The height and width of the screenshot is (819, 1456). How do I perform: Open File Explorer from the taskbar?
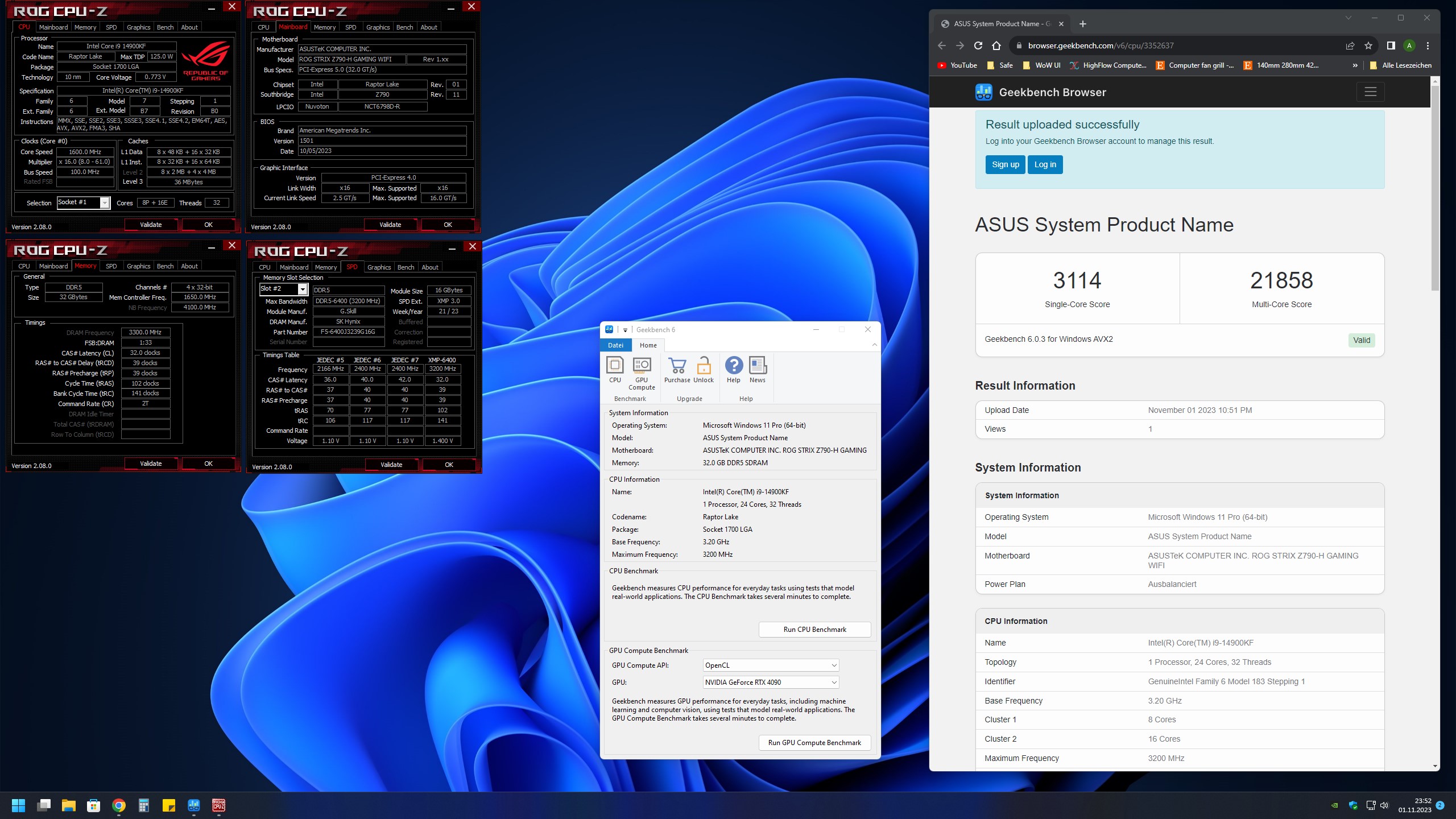pos(69,805)
